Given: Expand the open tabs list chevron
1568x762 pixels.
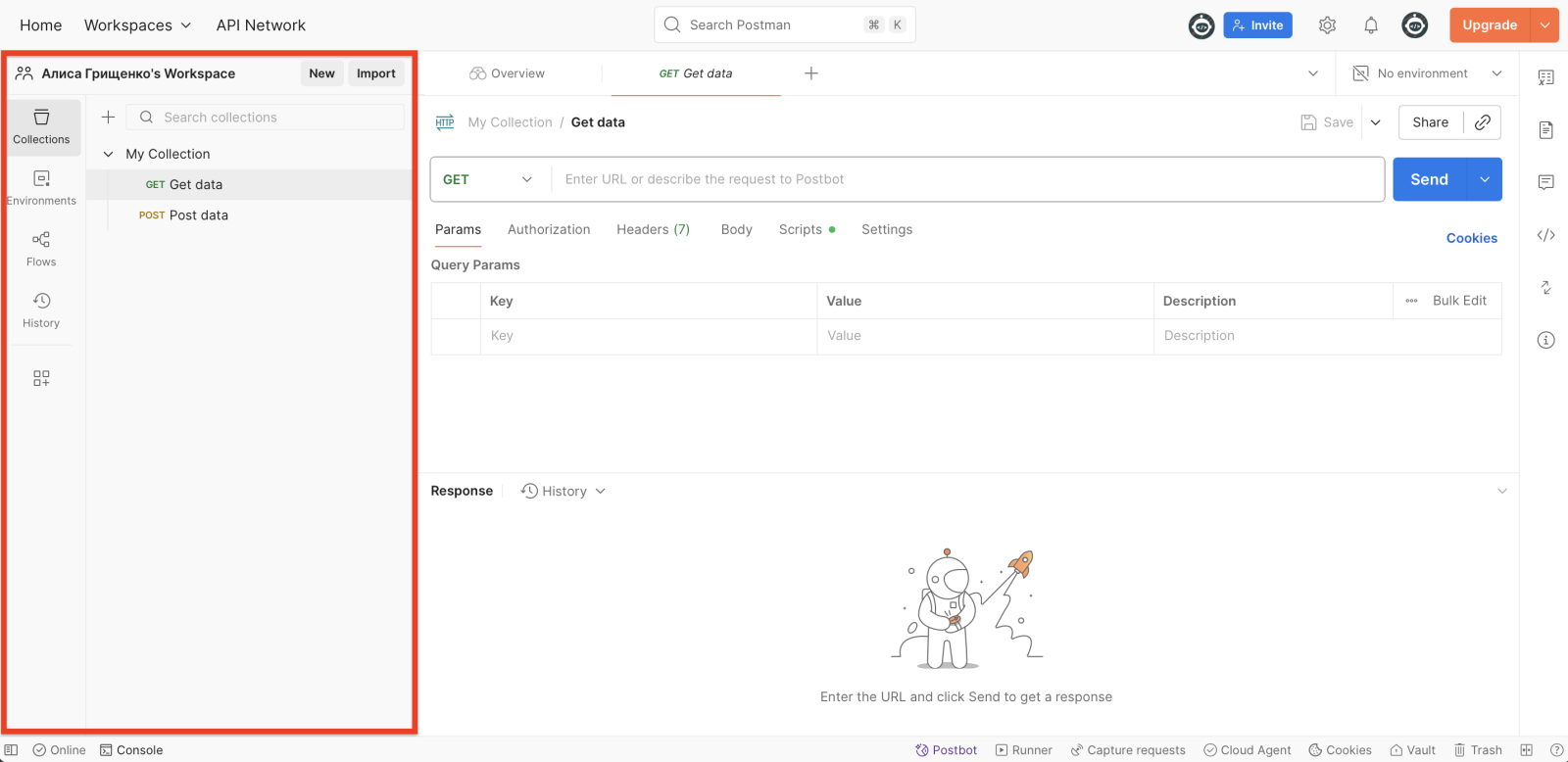Looking at the screenshot, I should pos(1313,73).
